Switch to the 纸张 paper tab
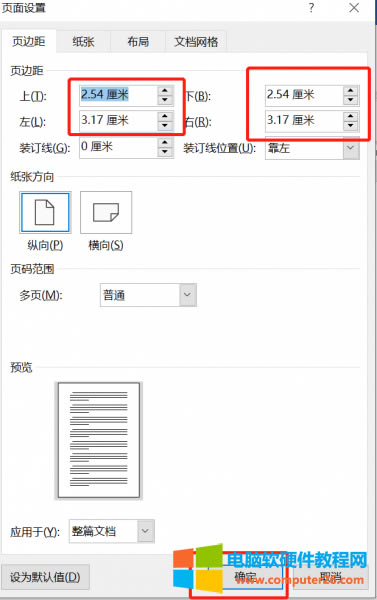Viewport: 377px width, 600px height. tap(83, 41)
